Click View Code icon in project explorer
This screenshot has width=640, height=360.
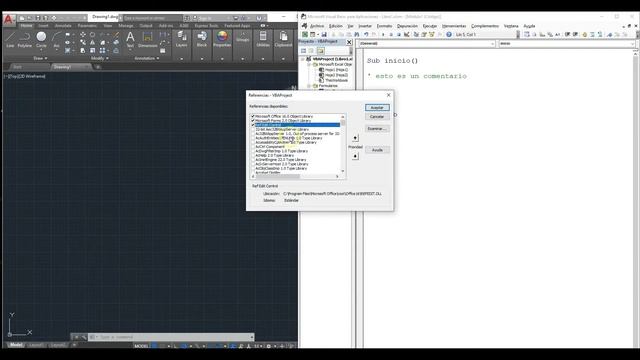coord(303,51)
